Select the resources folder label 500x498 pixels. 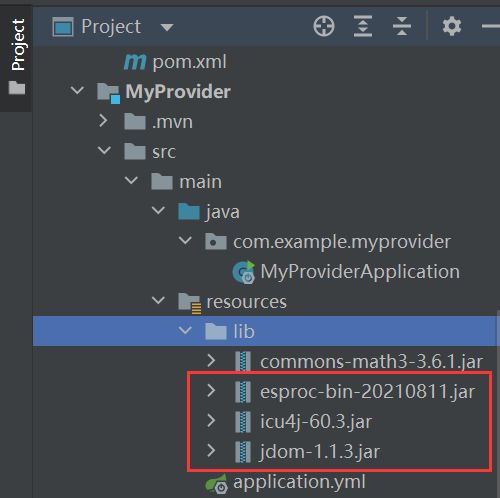pos(246,302)
